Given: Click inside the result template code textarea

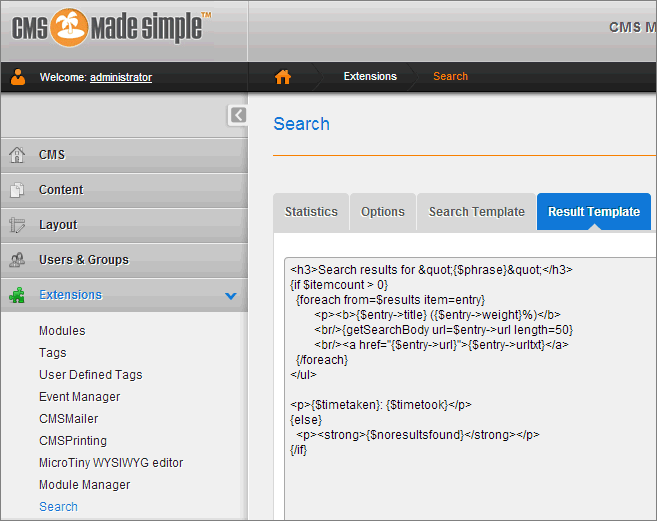Looking at the screenshot, I should 470,389.
